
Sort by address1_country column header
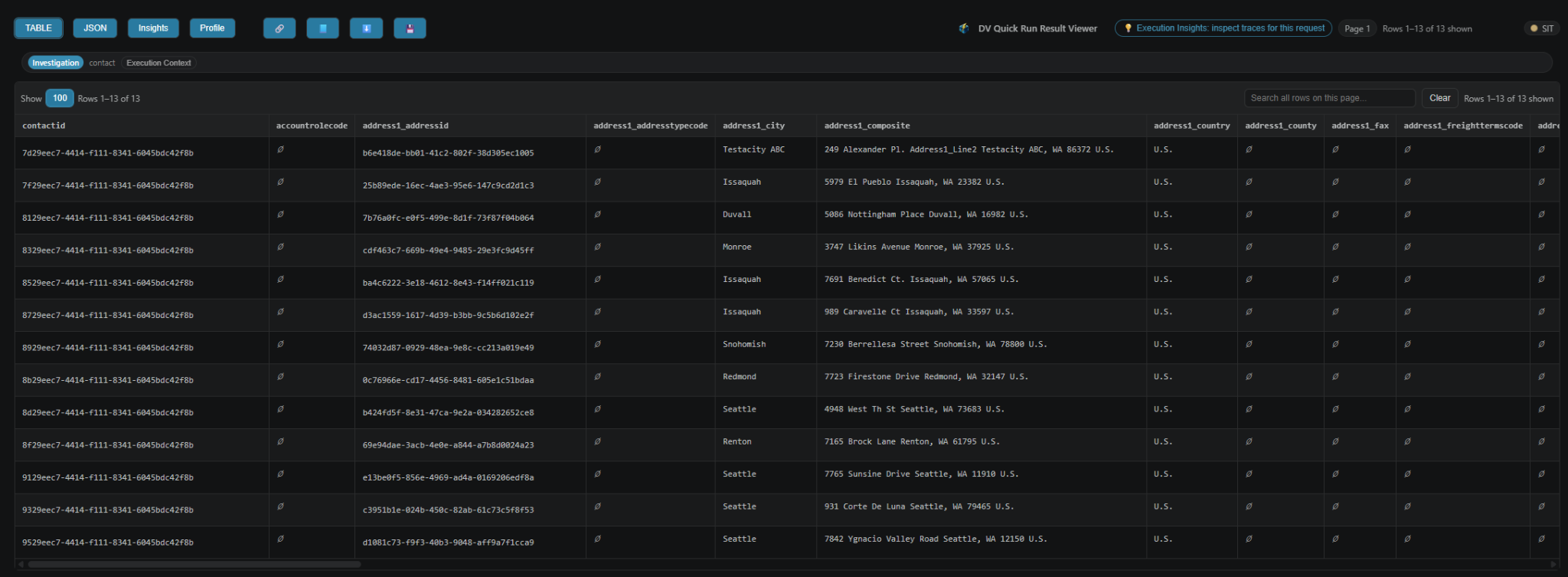[x=1192, y=126]
